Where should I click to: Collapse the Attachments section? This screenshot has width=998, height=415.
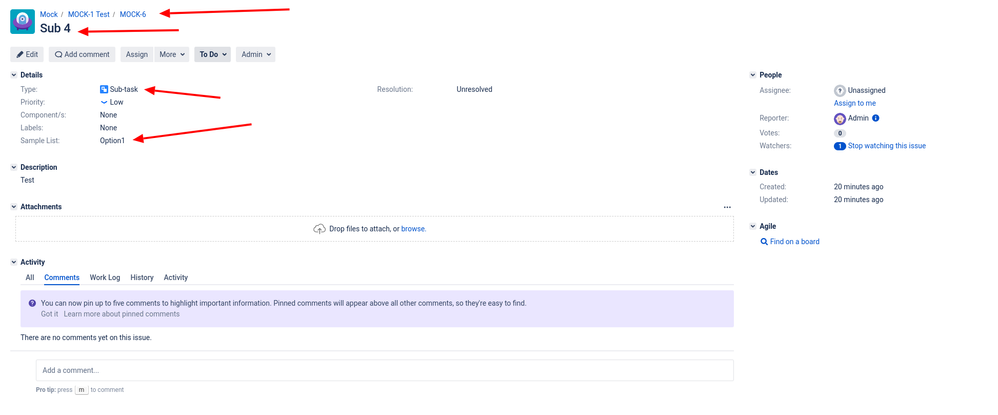click(x=14, y=207)
